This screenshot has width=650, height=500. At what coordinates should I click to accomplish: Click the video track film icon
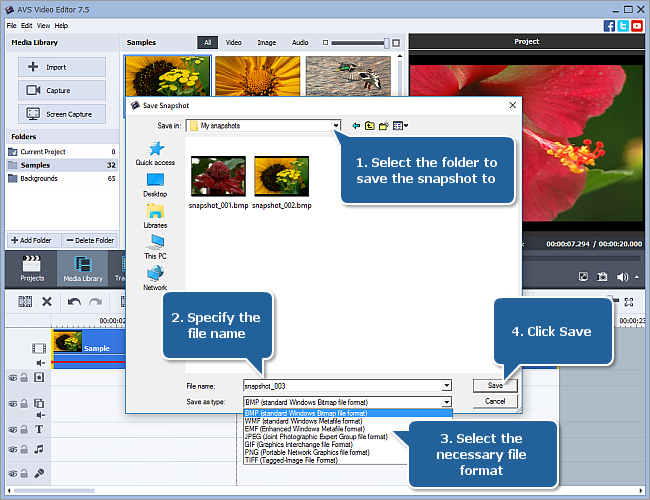click(x=39, y=349)
